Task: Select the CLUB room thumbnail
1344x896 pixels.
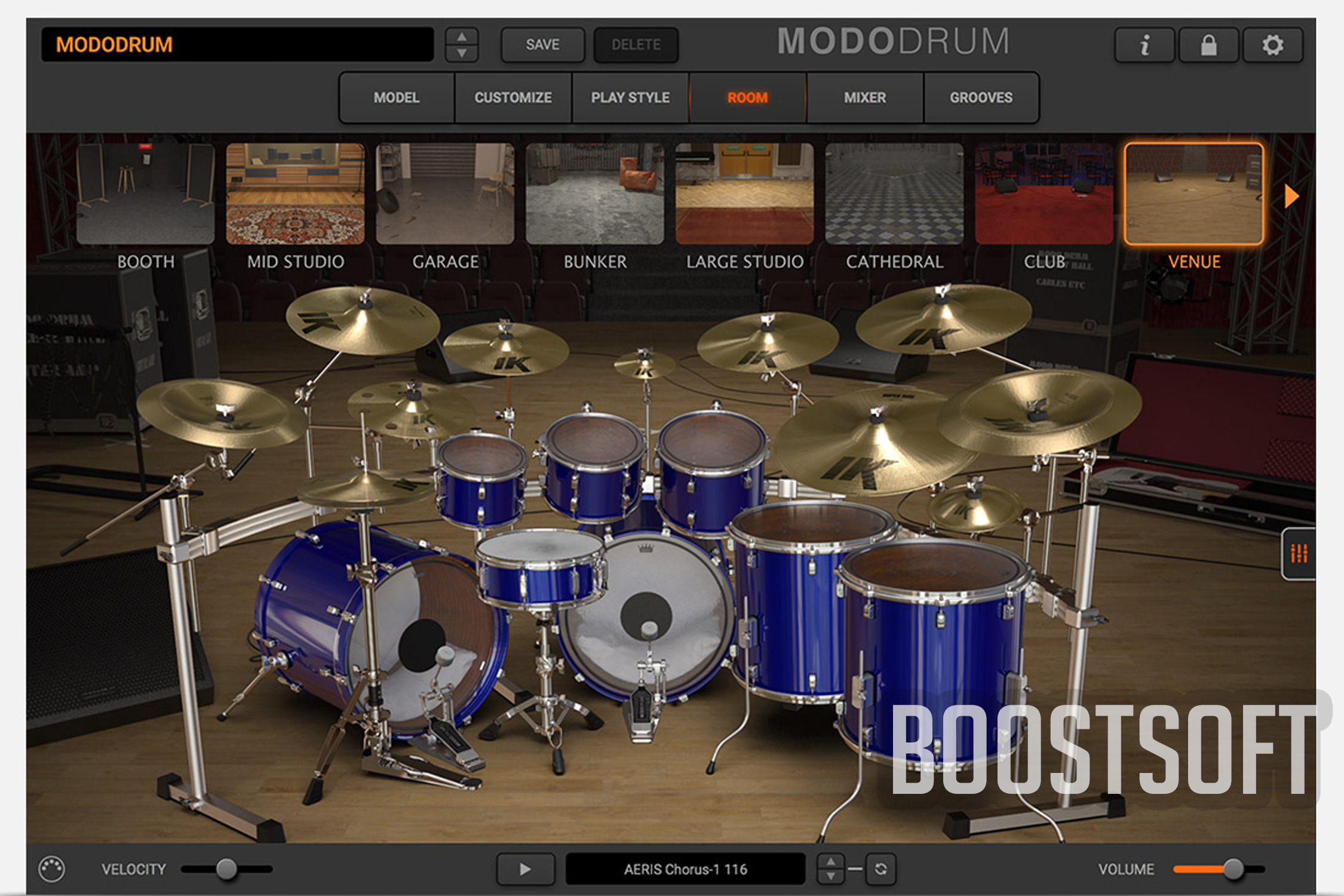Action: click(1044, 194)
